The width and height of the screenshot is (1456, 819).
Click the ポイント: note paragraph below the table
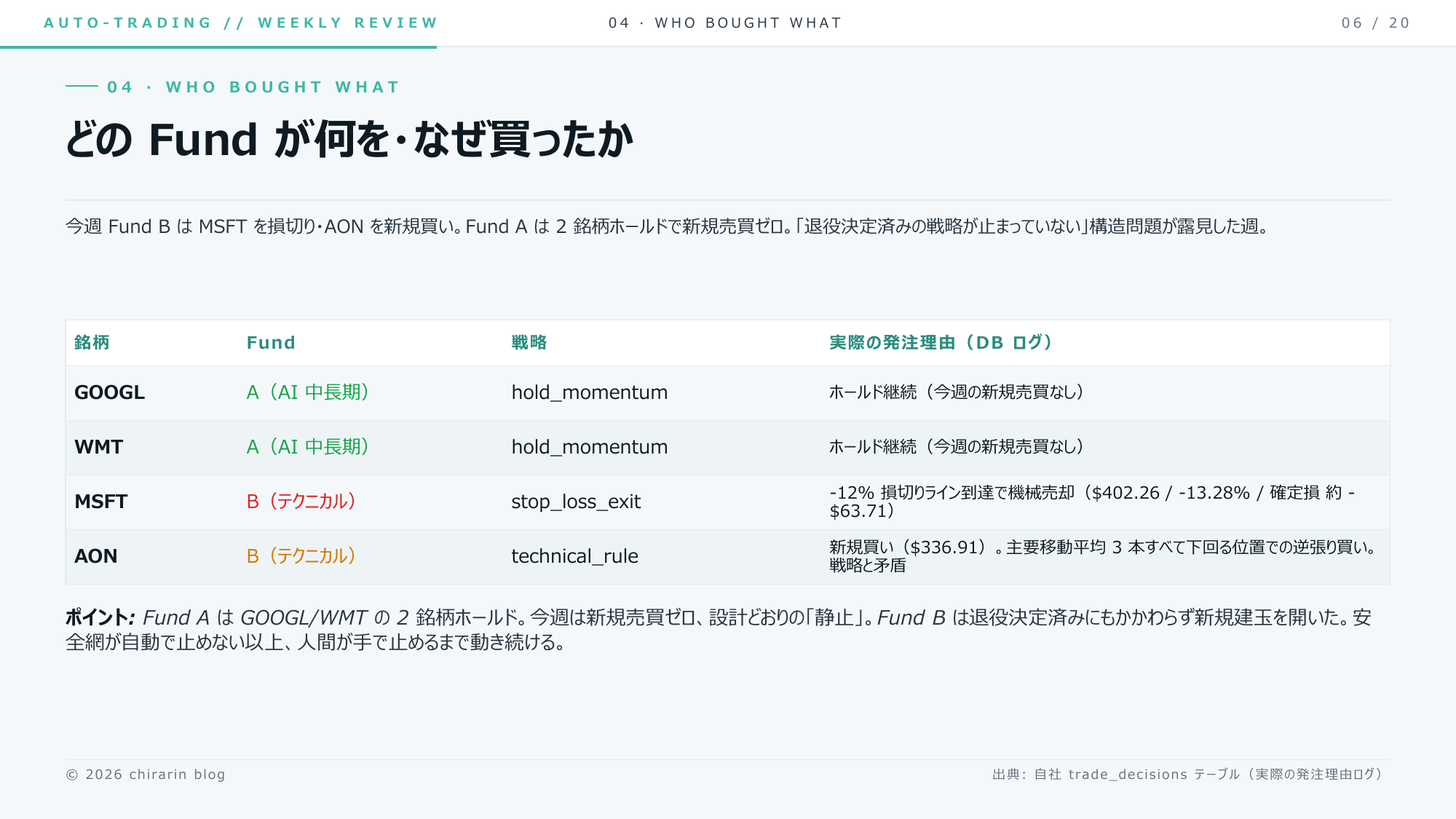pos(719,630)
